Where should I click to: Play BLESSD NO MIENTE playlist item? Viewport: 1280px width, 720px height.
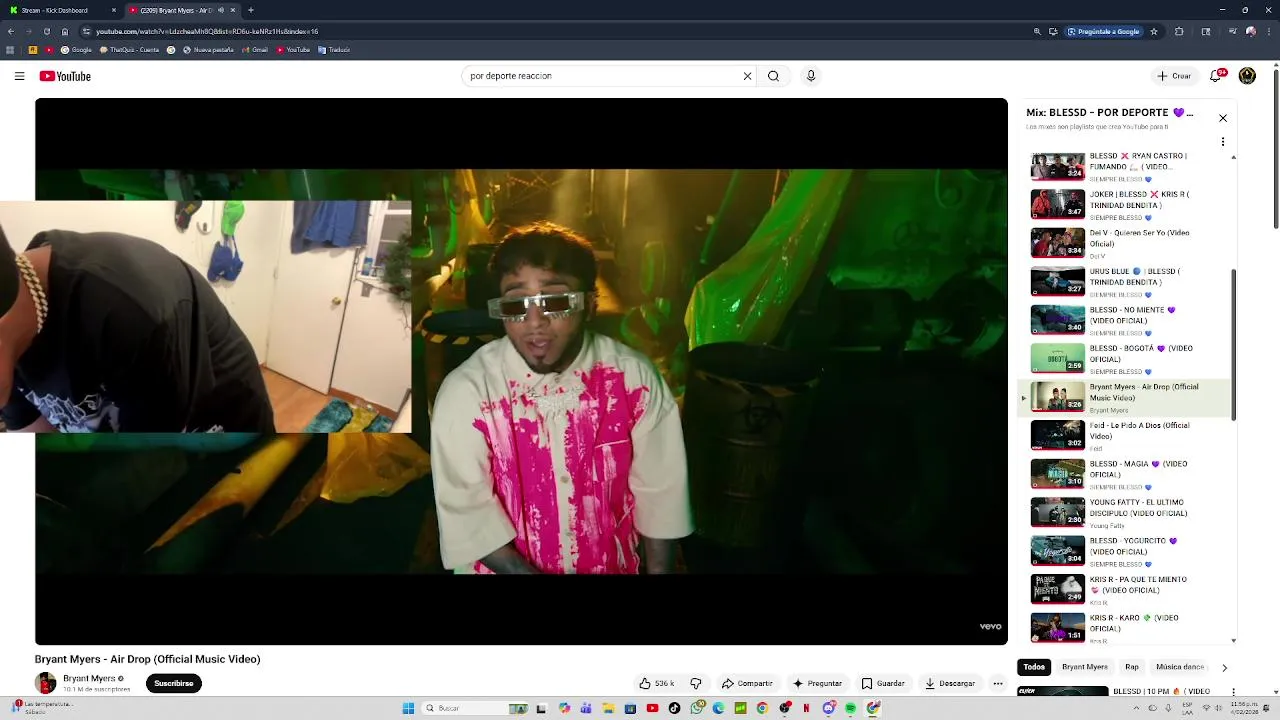click(1124, 320)
